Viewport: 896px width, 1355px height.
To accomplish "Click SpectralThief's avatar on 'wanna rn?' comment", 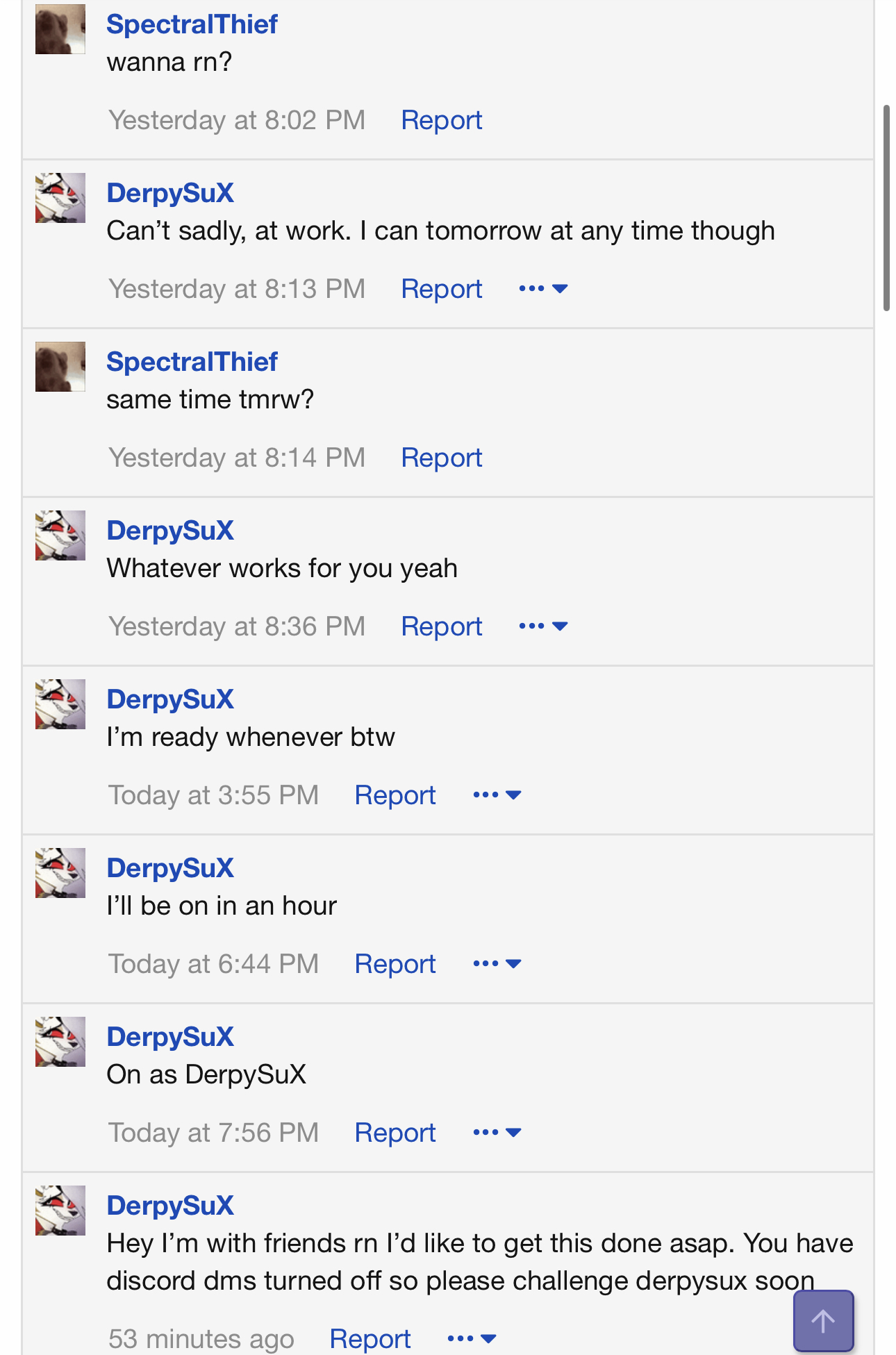I will click(60, 29).
